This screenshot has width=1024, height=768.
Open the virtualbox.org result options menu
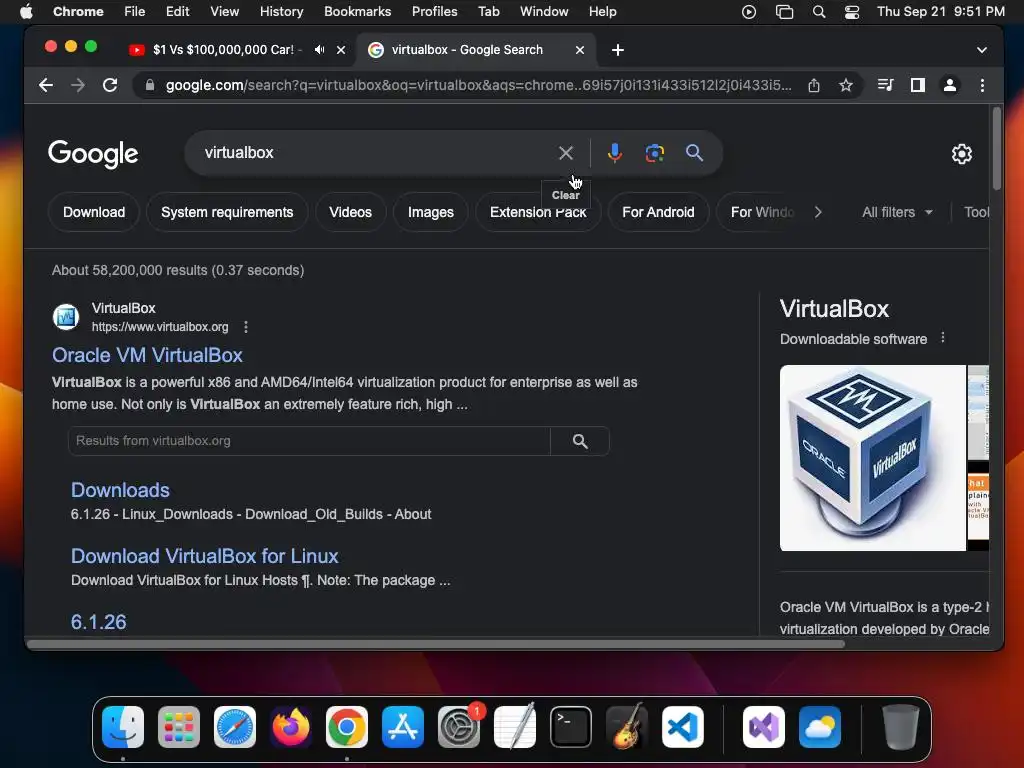tap(246, 327)
